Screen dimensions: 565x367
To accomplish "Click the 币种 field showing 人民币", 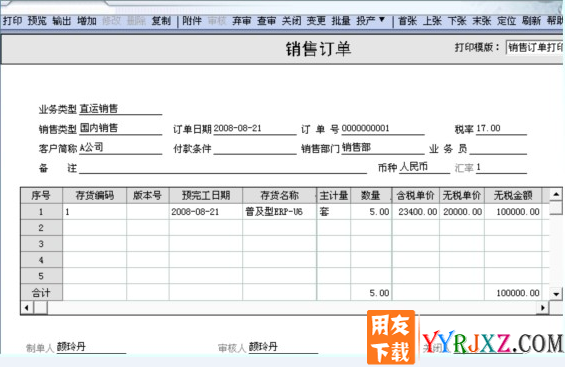I will (424, 167).
